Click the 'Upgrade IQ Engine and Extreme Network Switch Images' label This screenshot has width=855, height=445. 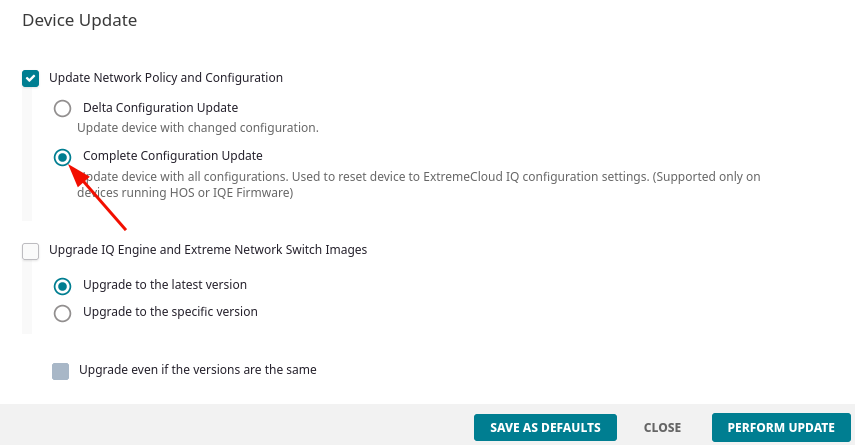coord(208,250)
